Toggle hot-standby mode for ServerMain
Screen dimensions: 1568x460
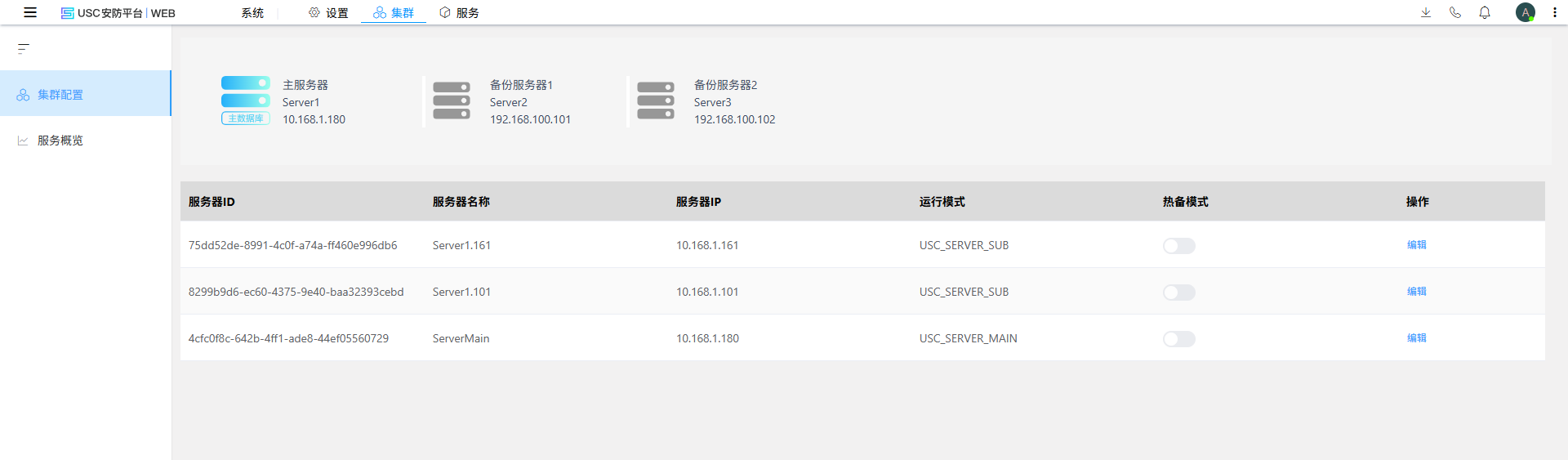pyautogui.click(x=1178, y=339)
